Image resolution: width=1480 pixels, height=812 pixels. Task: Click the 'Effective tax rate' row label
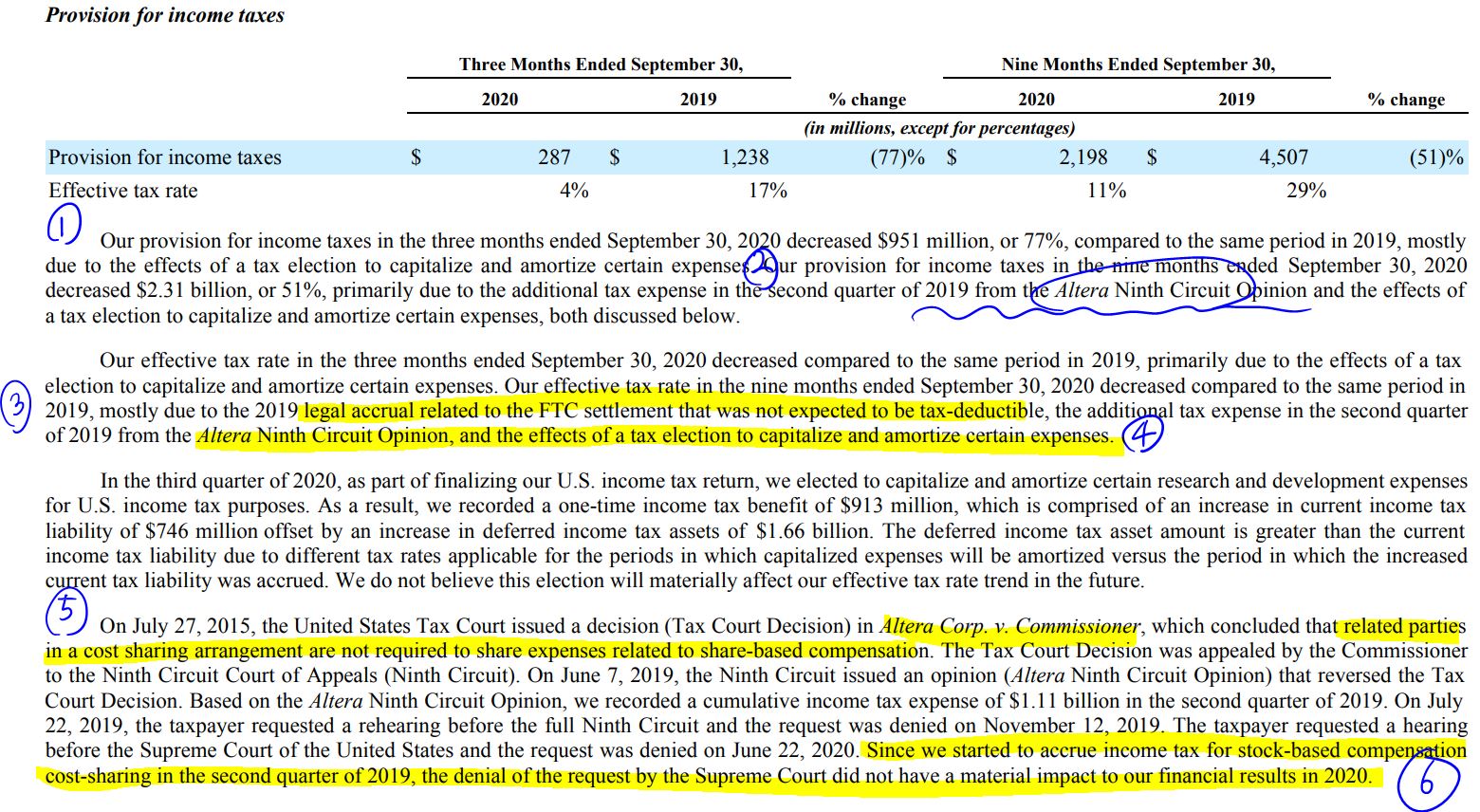pyautogui.click(x=123, y=191)
